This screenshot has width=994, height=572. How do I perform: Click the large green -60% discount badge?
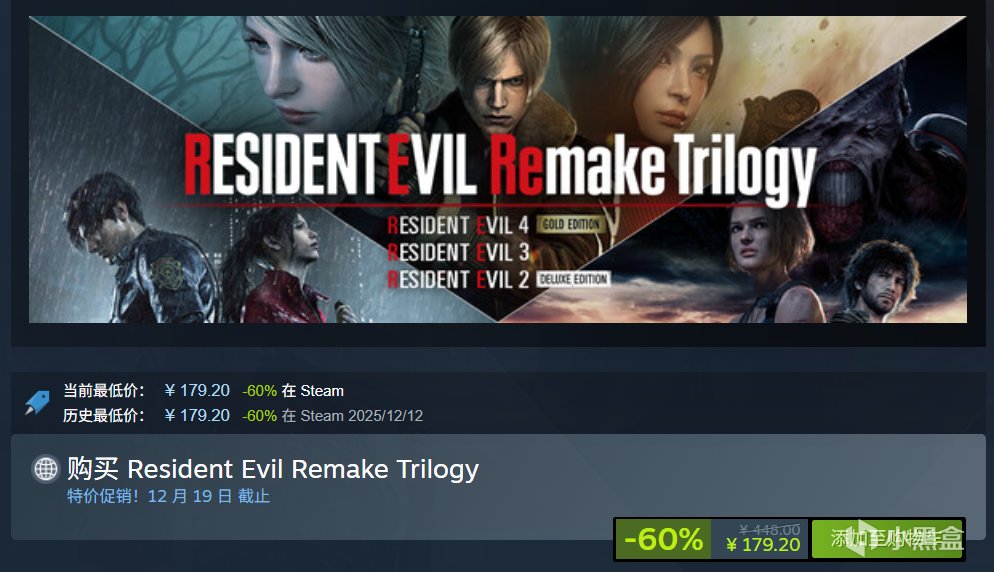tap(663, 539)
